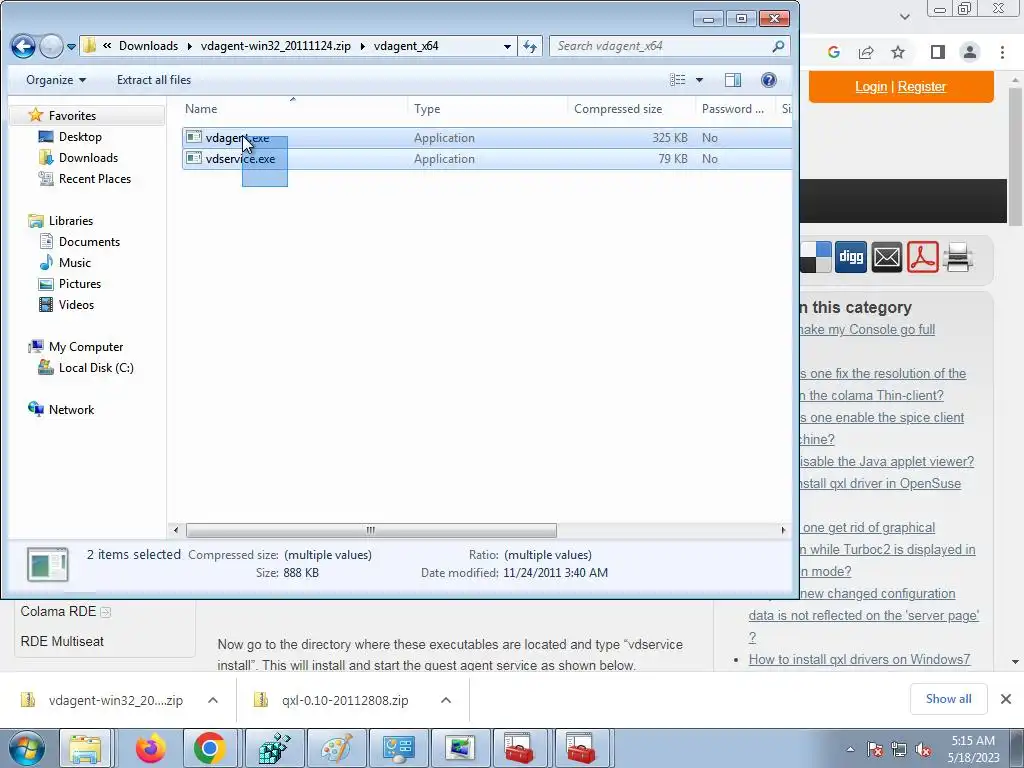Viewport: 1024px width, 768px height.
Task: Click Downloads in the address breadcrumb
Action: coord(148,46)
